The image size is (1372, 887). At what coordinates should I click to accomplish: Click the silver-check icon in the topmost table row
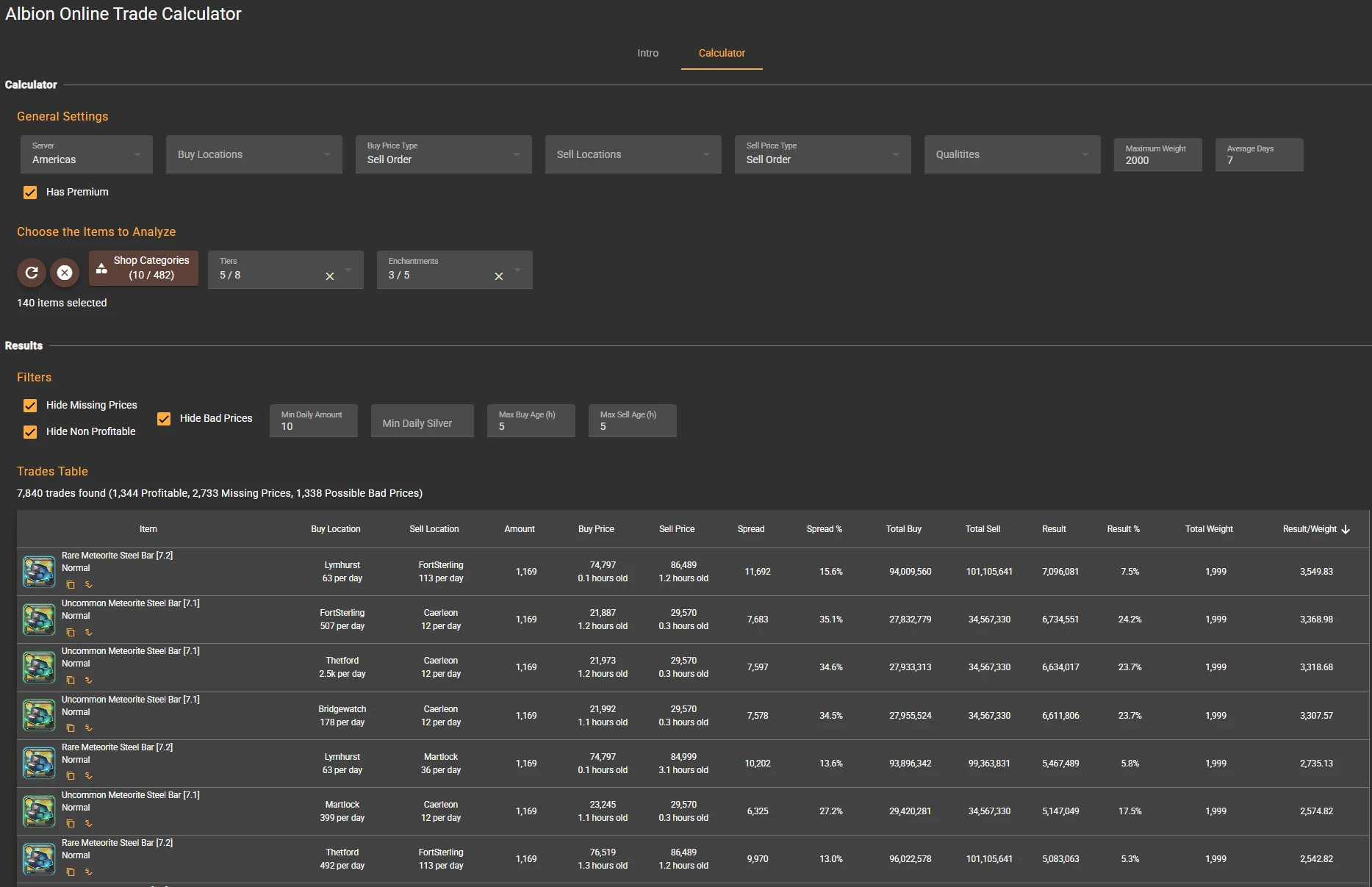[88, 585]
